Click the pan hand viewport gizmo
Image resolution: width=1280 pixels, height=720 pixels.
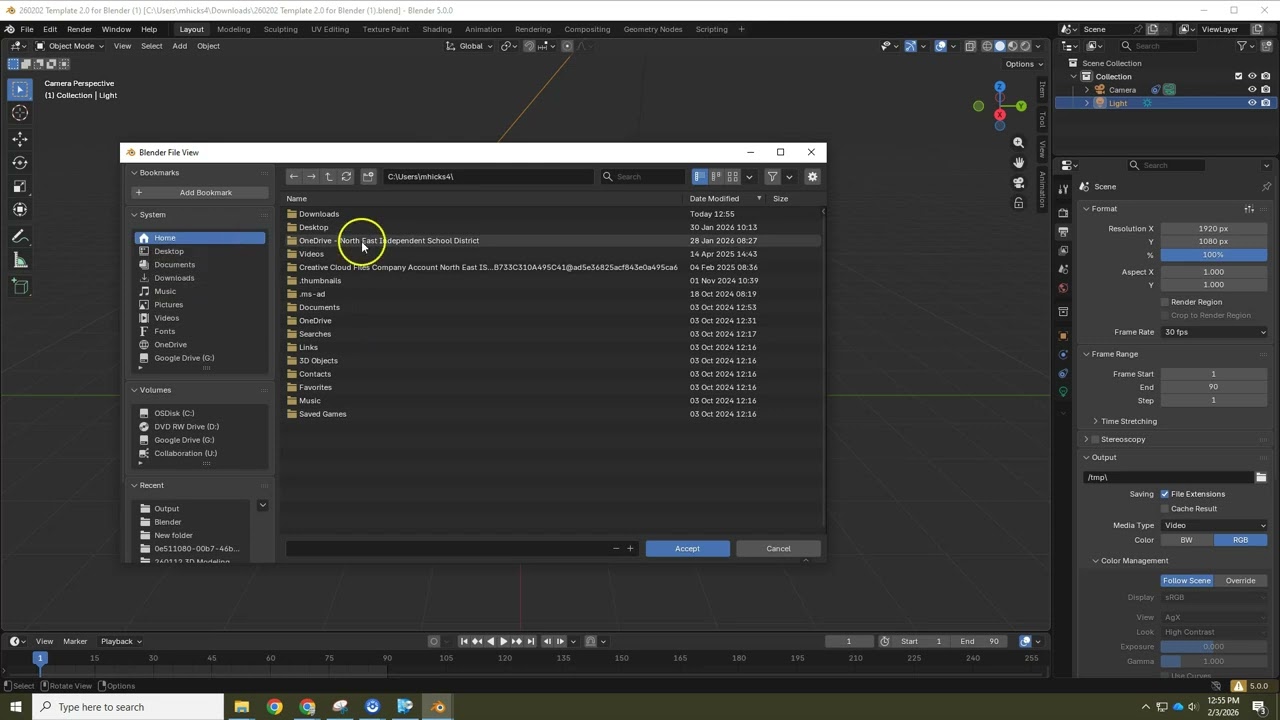pyautogui.click(x=1018, y=163)
